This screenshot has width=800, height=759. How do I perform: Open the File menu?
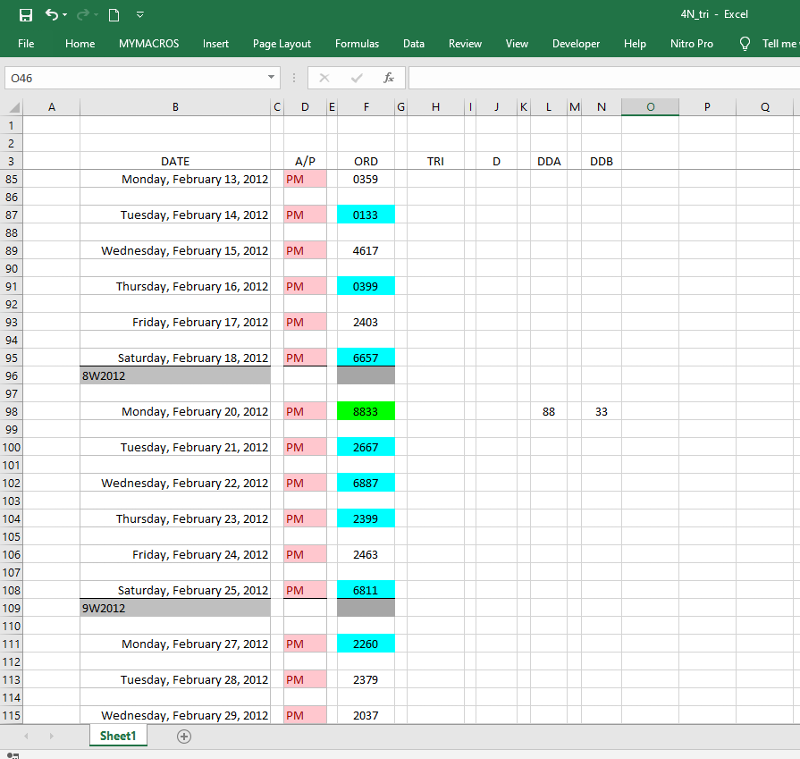tap(26, 44)
